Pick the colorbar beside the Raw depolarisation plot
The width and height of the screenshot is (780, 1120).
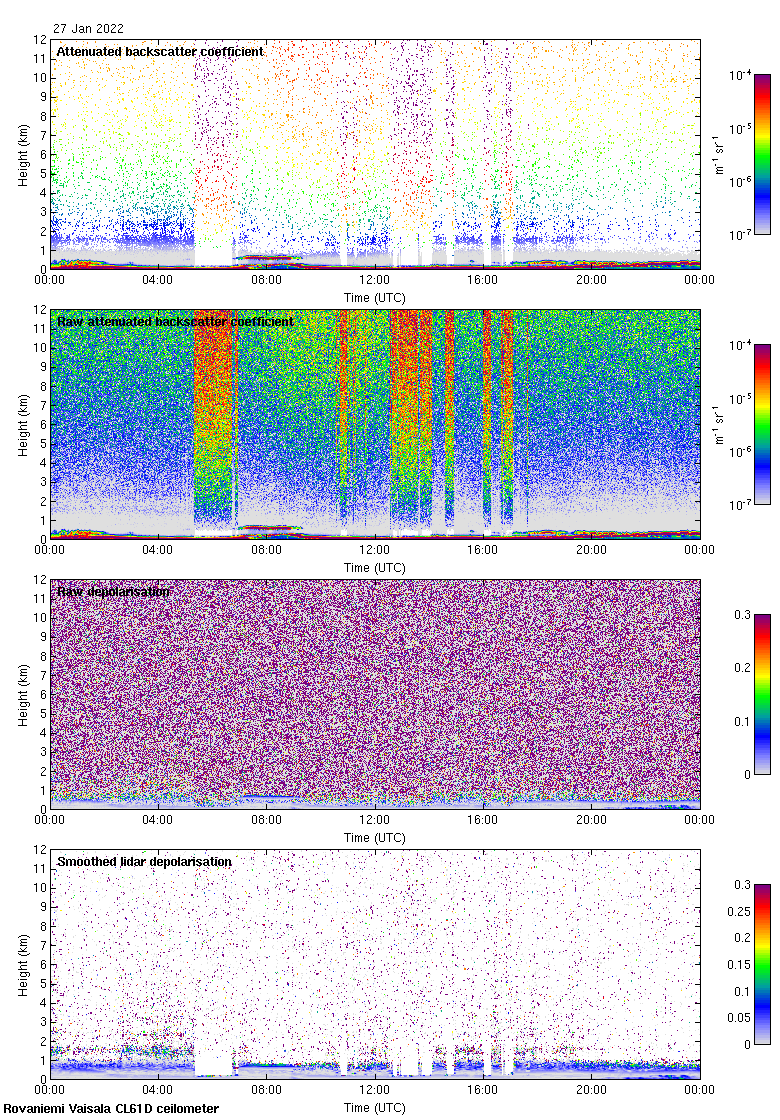click(762, 695)
